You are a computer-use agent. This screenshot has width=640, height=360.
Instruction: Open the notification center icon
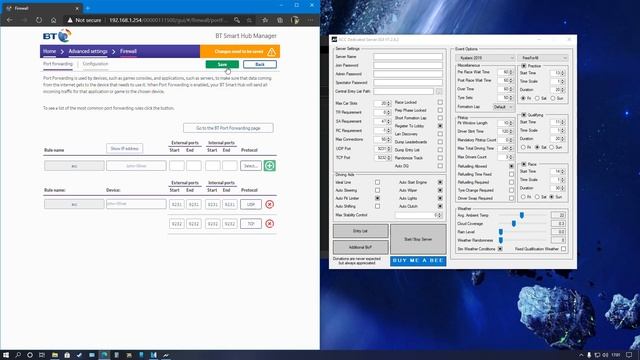630,355
